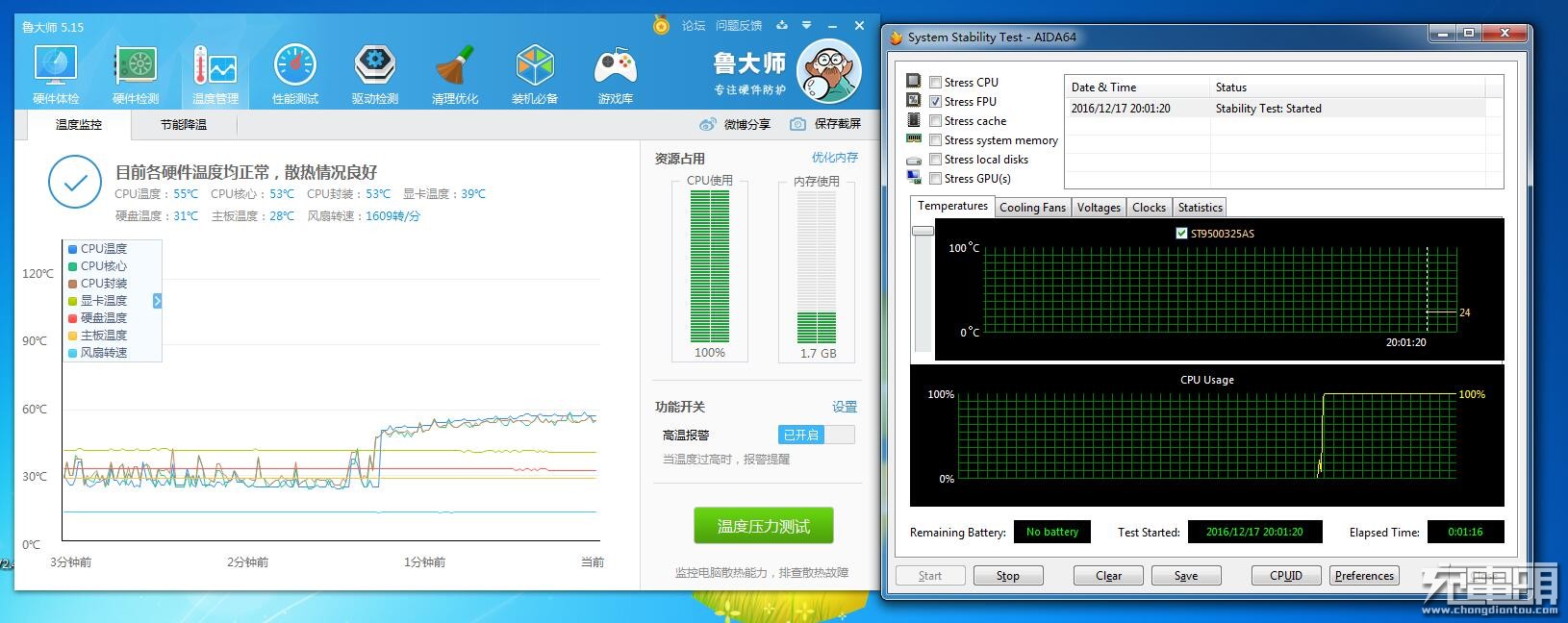Expand the chart legend arrow

click(x=158, y=301)
